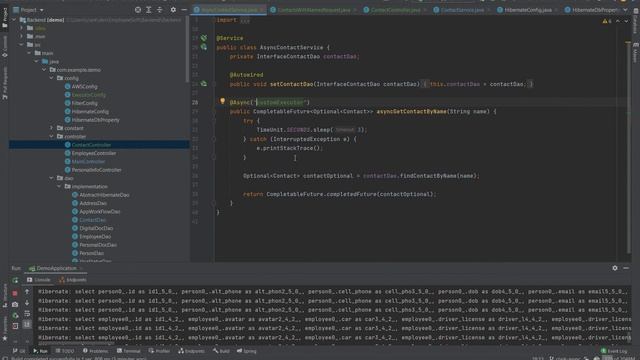
Task: Open AWSConfig class in project tree
Action: (84, 87)
